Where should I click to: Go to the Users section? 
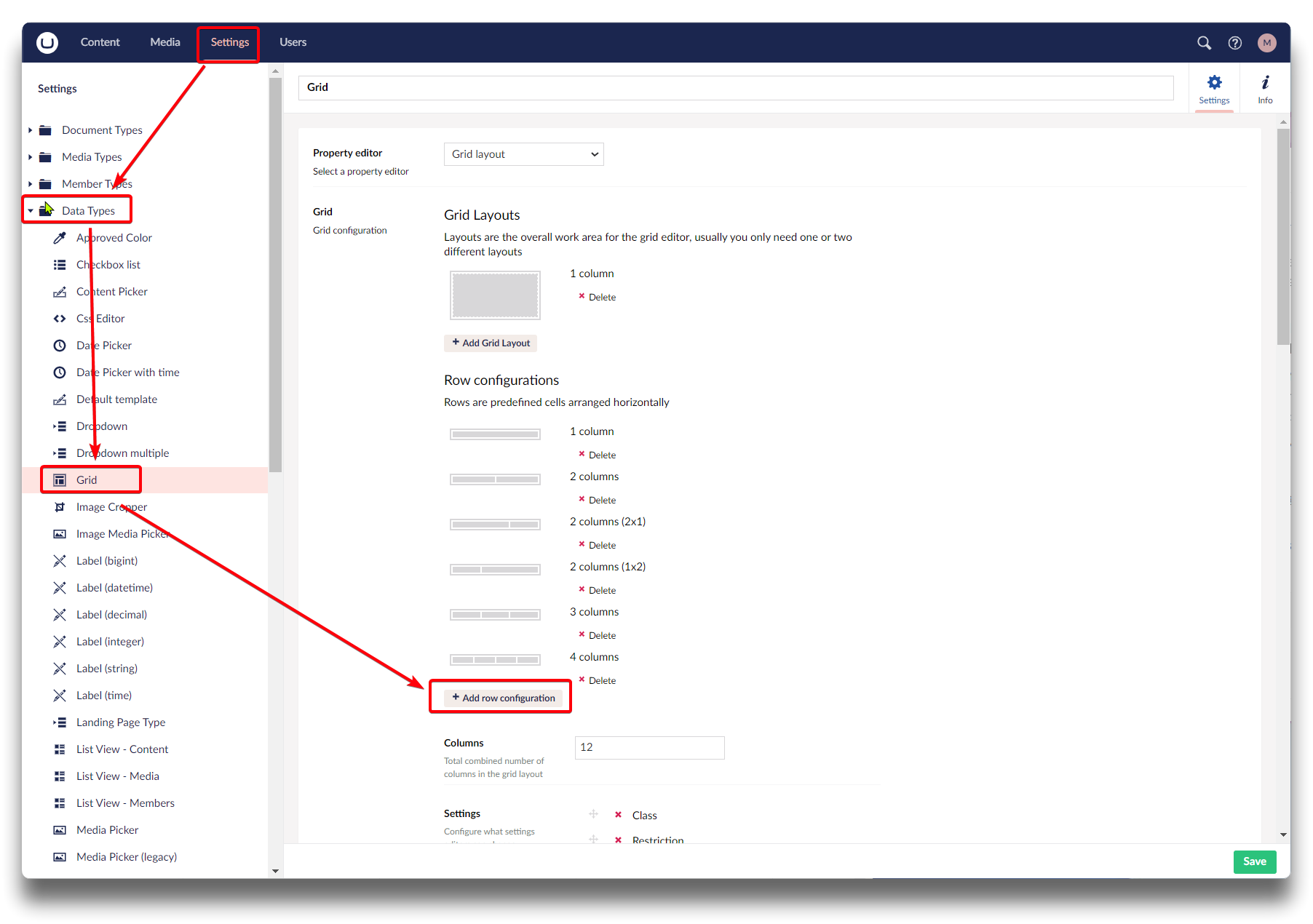pos(293,42)
